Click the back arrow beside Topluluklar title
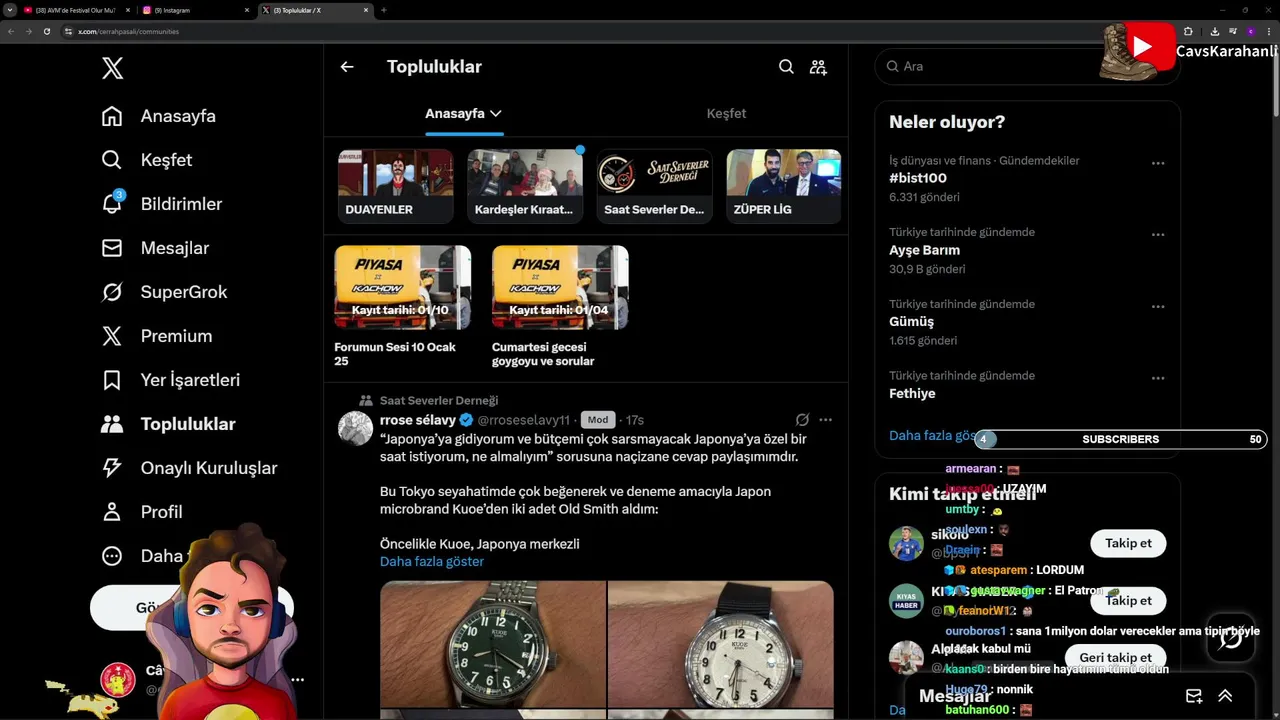Viewport: 1280px width, 720px height. (347, 67)
